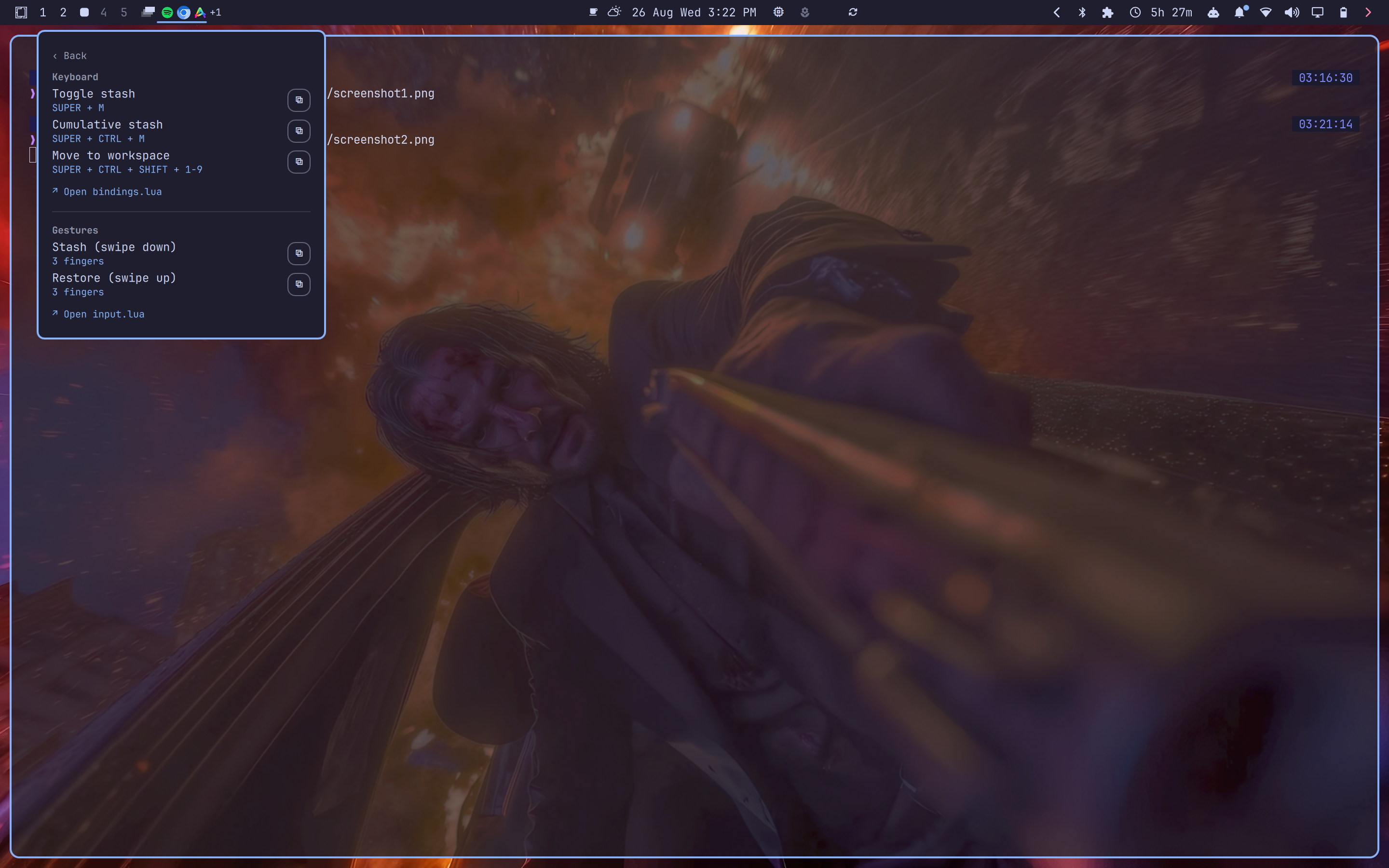Click the battery status icon
1389x868 pixels.
click(1343, 12)
